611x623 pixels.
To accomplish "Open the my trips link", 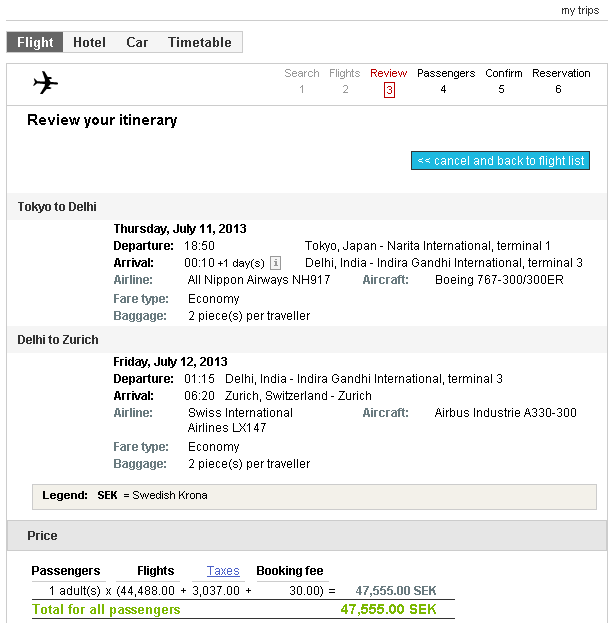I will point(580,10).
